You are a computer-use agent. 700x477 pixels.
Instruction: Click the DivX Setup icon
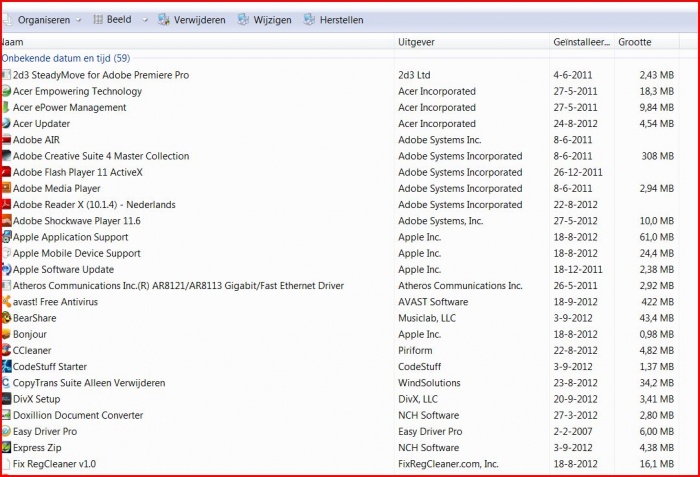click(x=6, y=399)
